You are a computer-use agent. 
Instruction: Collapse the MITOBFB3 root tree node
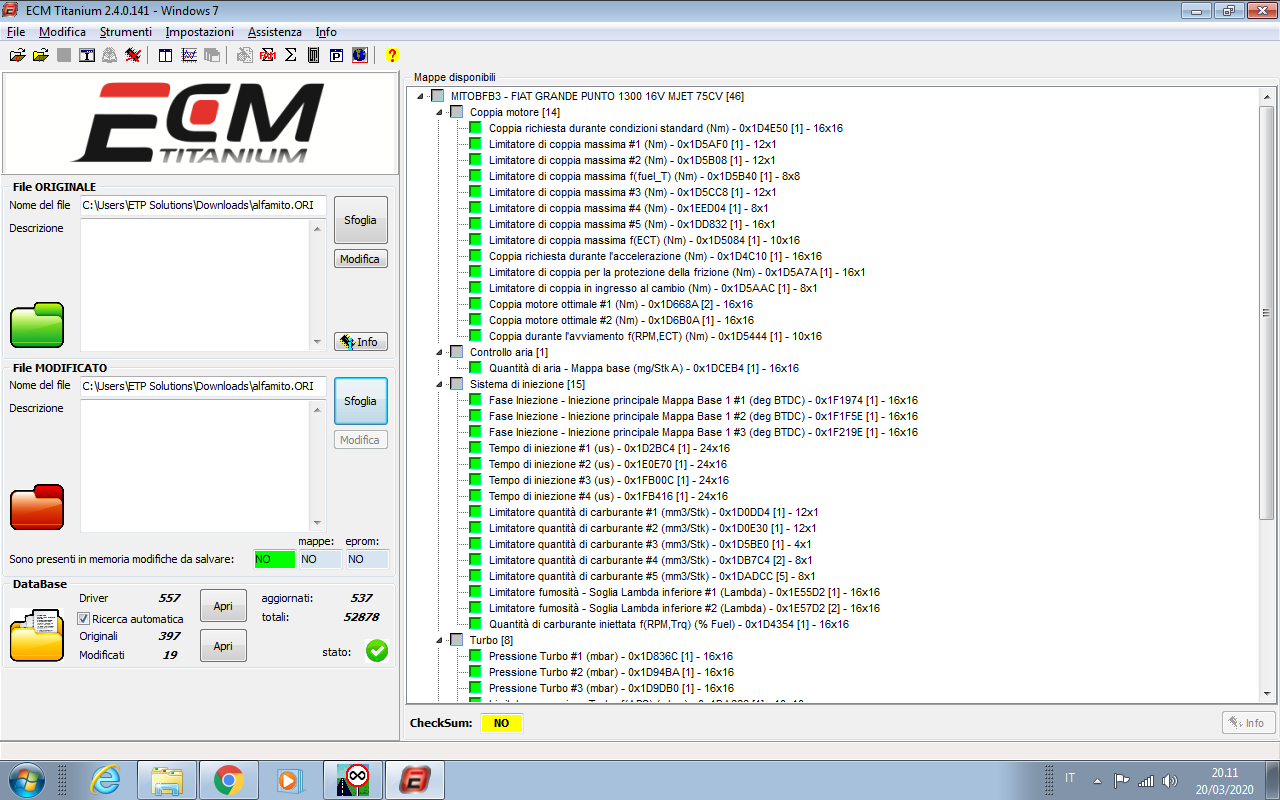pos(421,96)
